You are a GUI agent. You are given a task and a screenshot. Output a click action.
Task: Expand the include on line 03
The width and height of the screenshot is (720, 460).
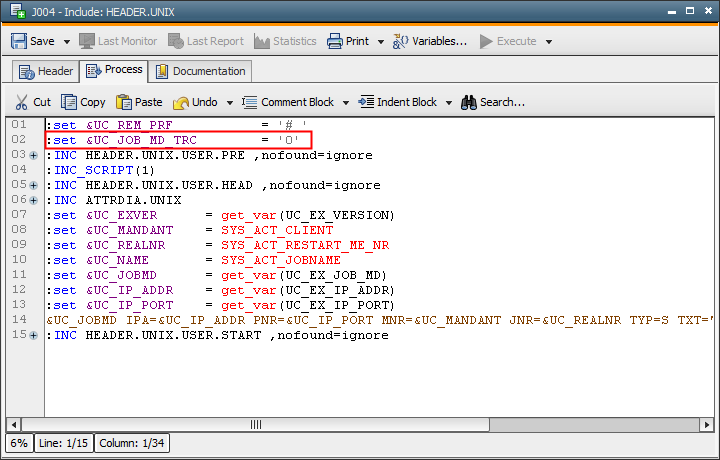click(x=34, y=156)
